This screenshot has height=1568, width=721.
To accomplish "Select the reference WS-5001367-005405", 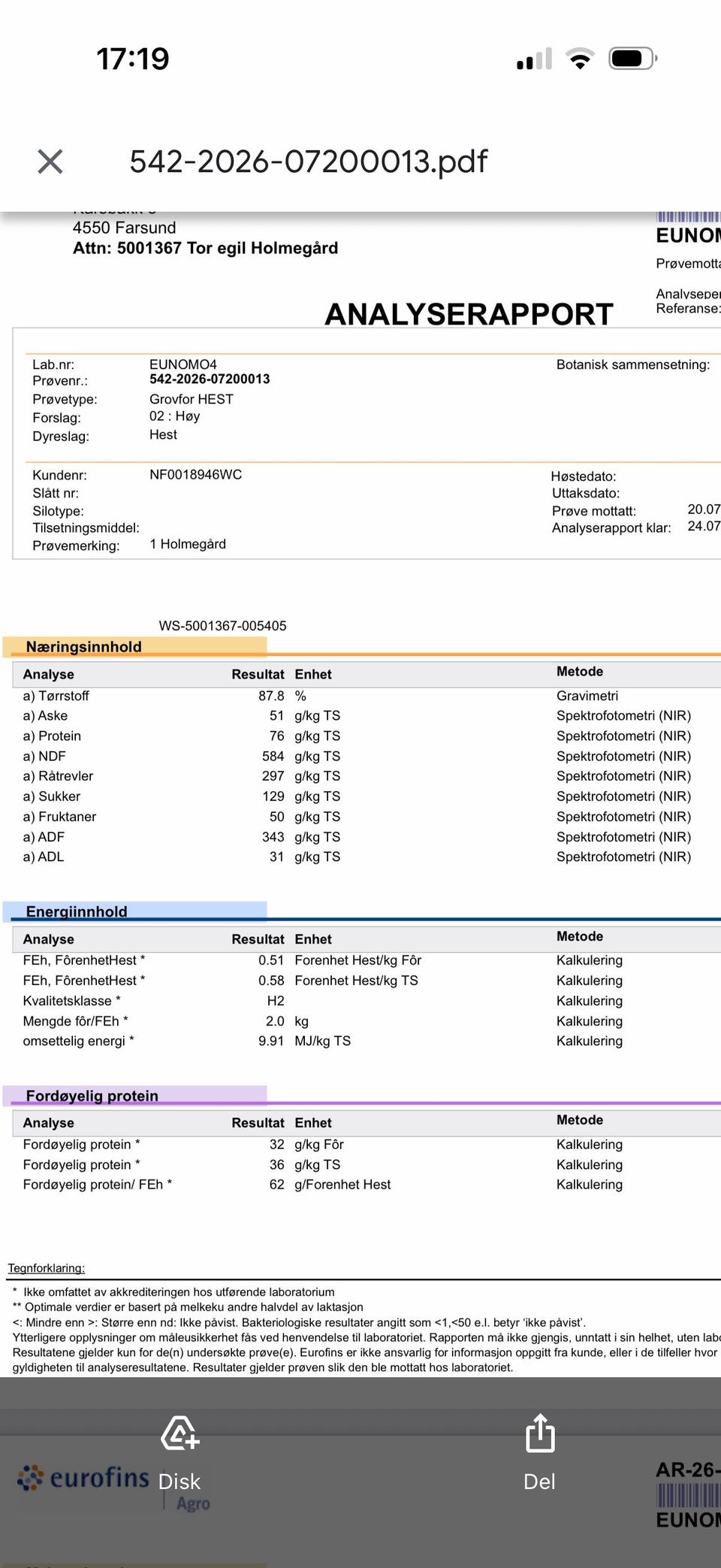I will tap(222, 626).
